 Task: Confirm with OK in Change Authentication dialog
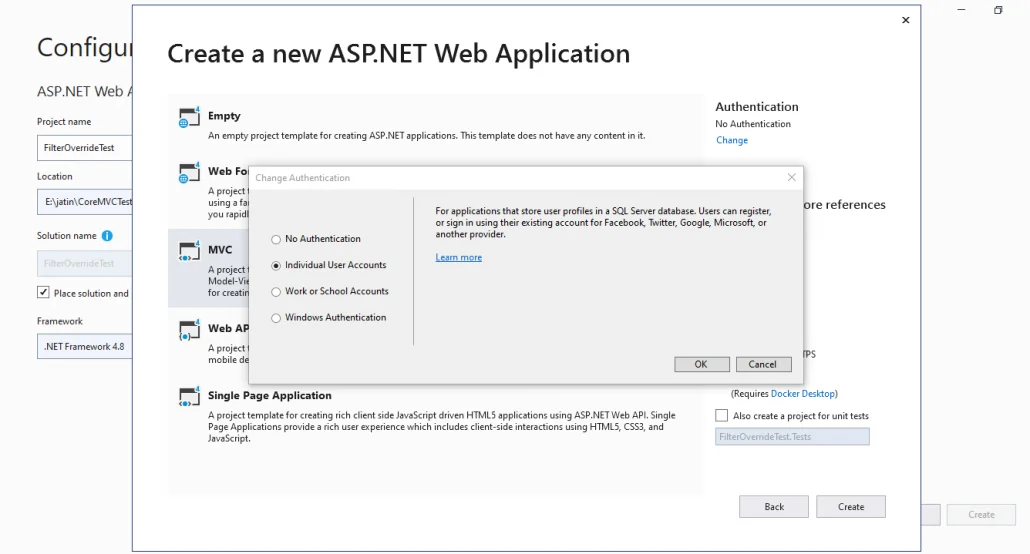click(702, 364)
